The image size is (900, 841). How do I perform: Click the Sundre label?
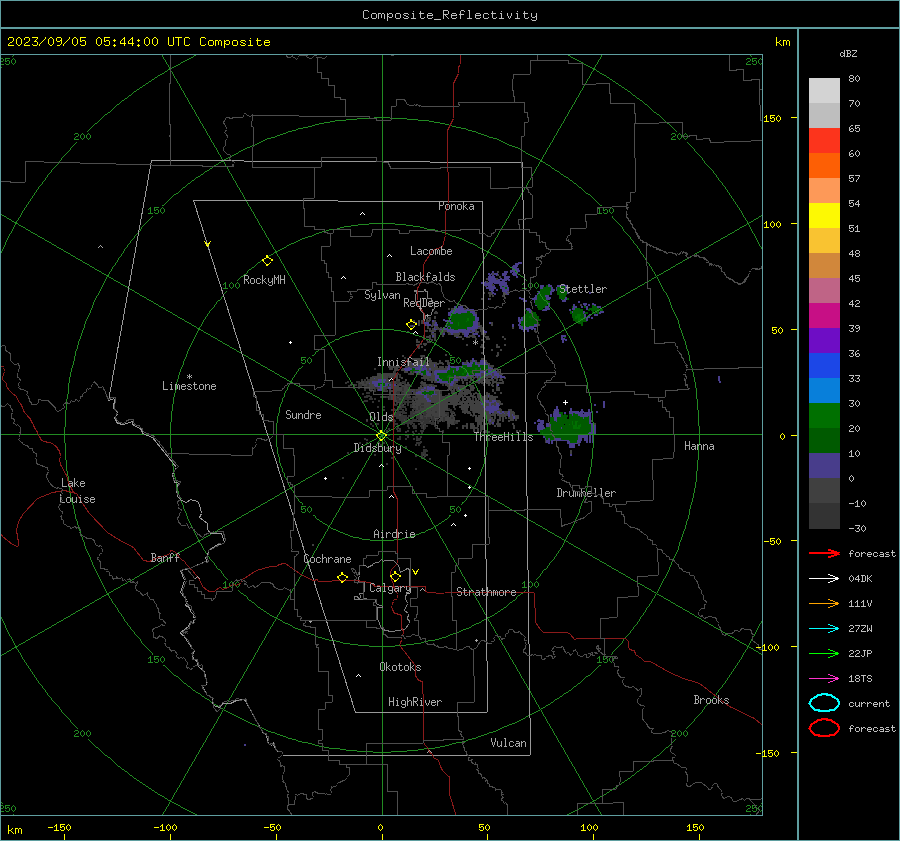point(303,414)
